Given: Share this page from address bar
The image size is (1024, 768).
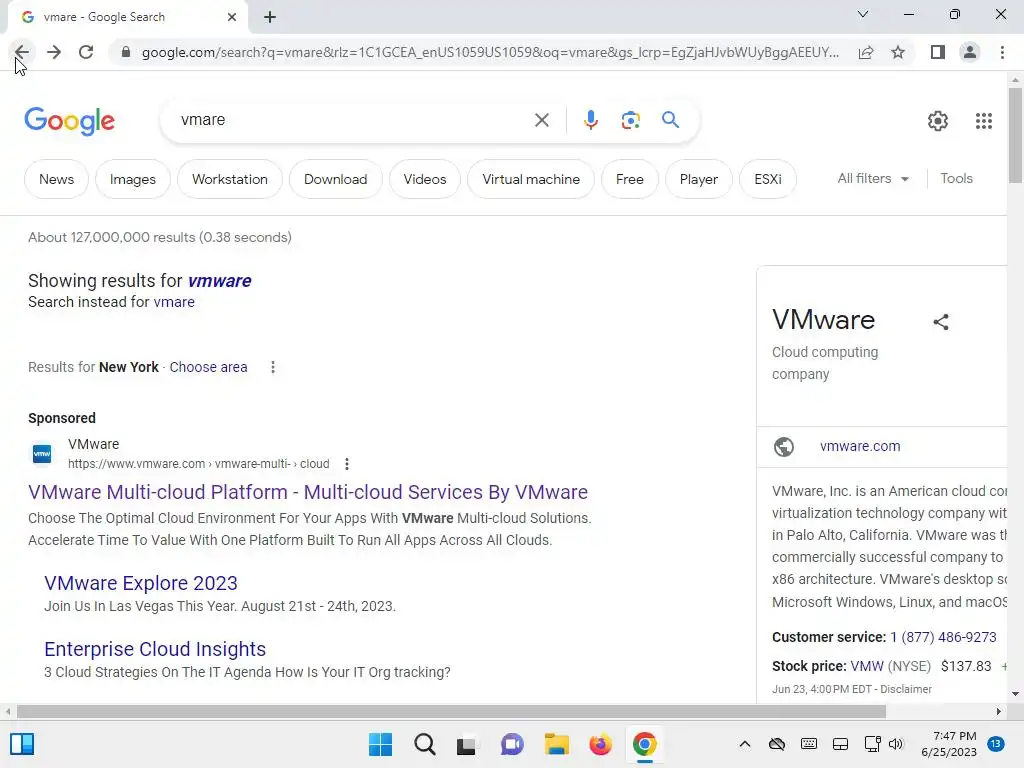Looking at the screenshot, I should pyautogui.click(x=866, y=52).
